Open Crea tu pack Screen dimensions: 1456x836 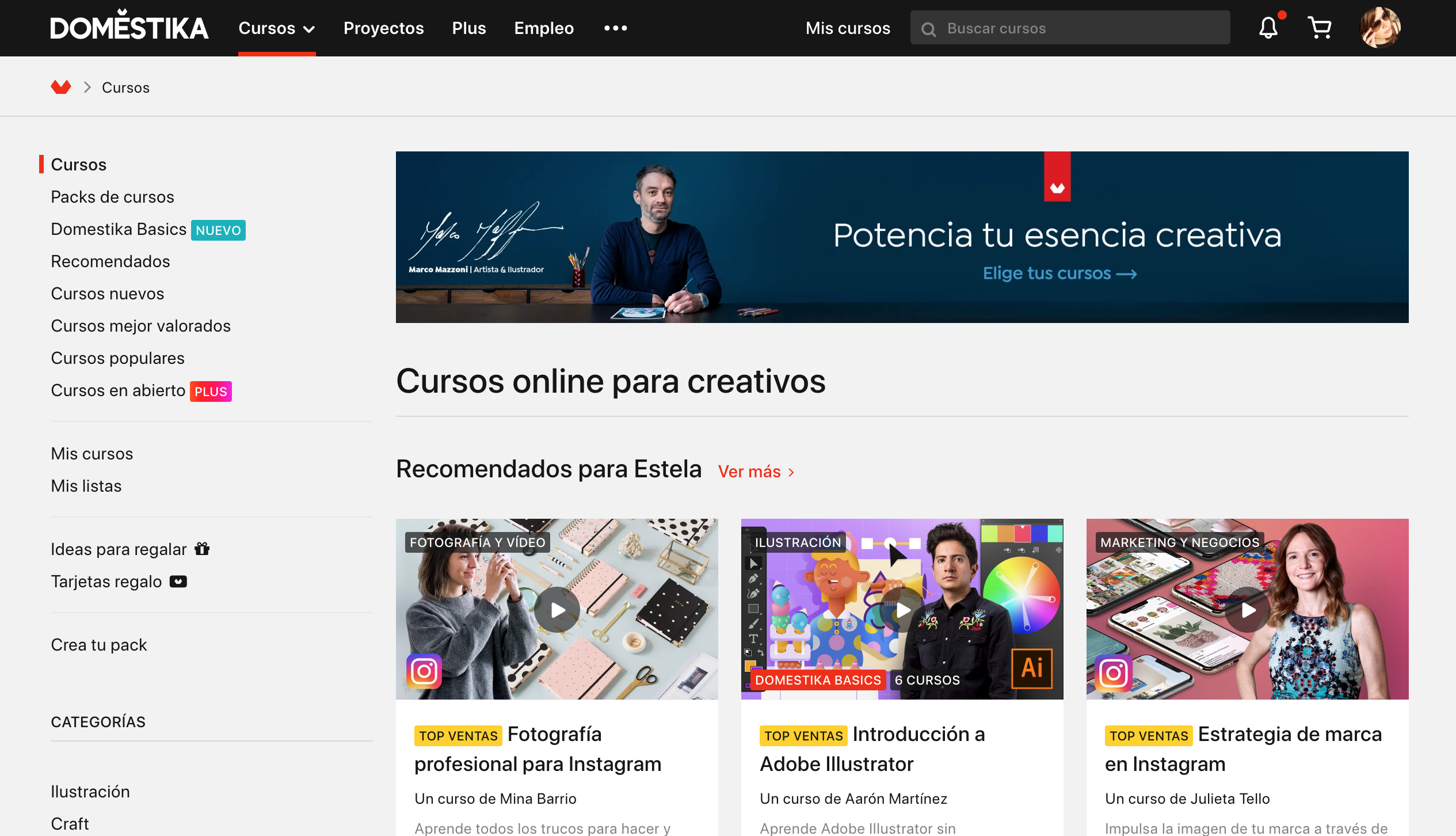[98, 645]
